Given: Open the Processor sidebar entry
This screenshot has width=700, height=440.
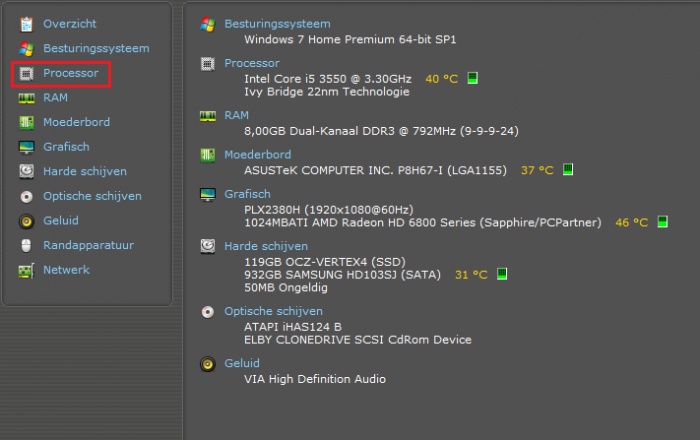Looking at the screenshot, I should 71,73.
